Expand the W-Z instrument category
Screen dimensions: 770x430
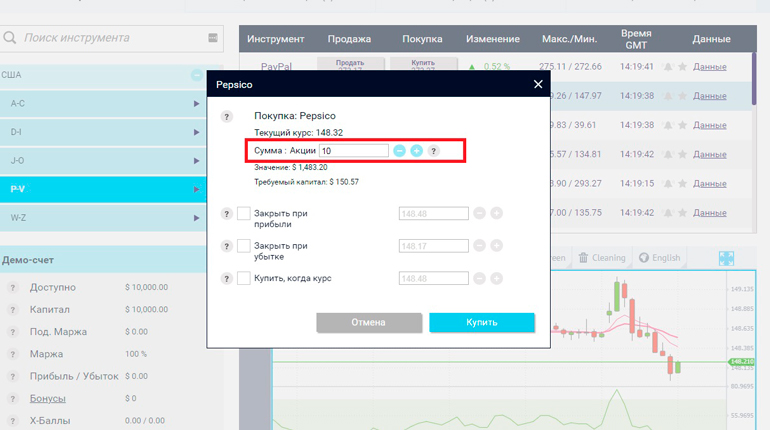(x=197, y=218)
